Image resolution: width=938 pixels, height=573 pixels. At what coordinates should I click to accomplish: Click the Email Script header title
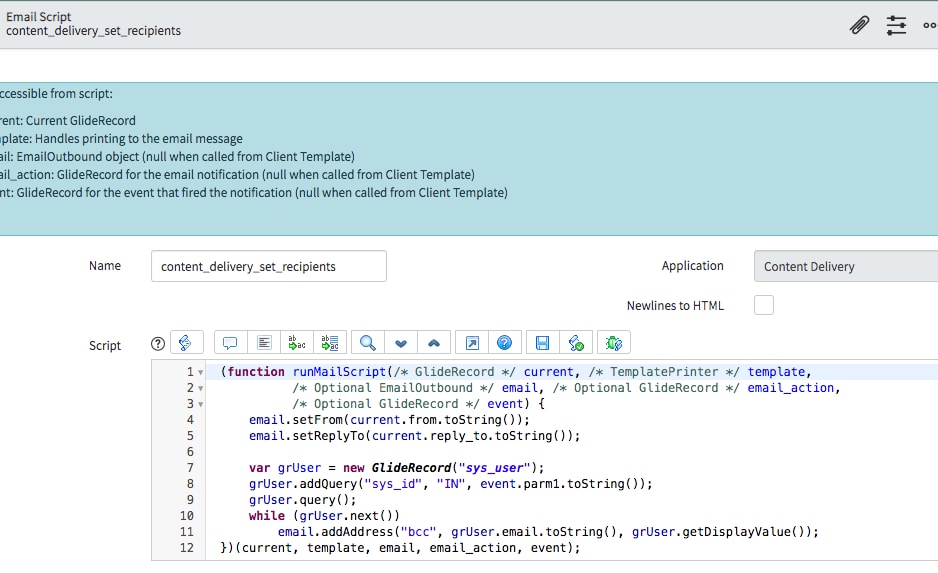click(x=39, y=17)
